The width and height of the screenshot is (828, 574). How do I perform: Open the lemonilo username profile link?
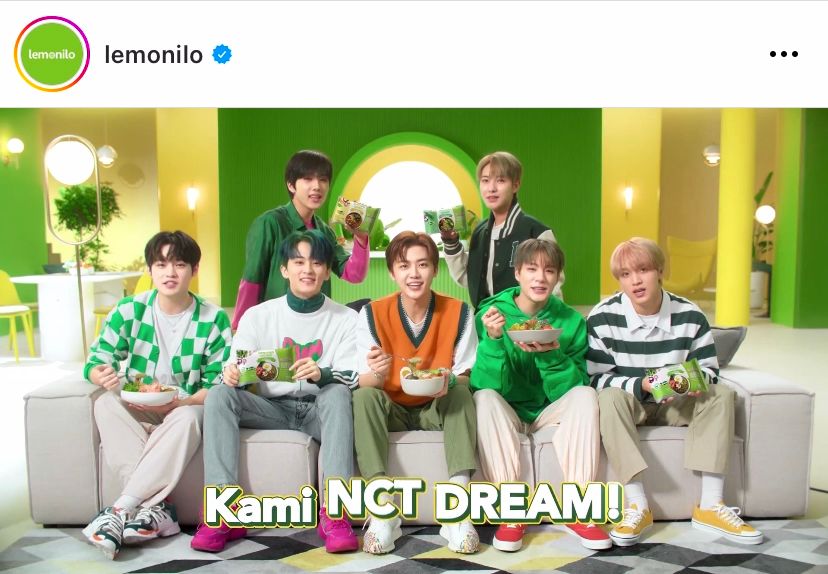[x=154, y=54]
